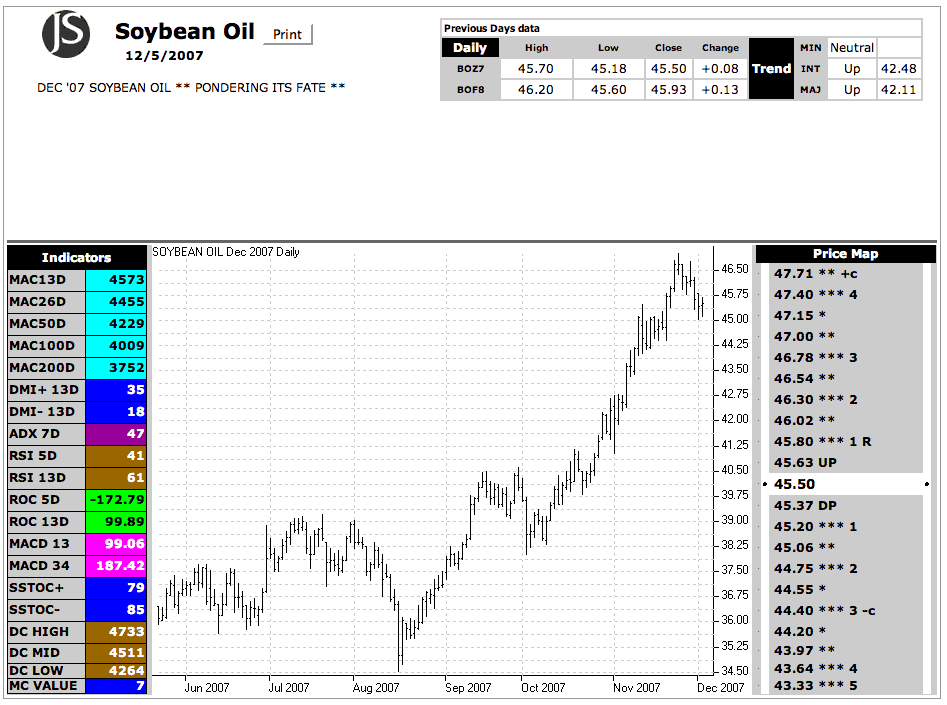Select the 45.80 *** 1 R resistance level

(845, 441)
